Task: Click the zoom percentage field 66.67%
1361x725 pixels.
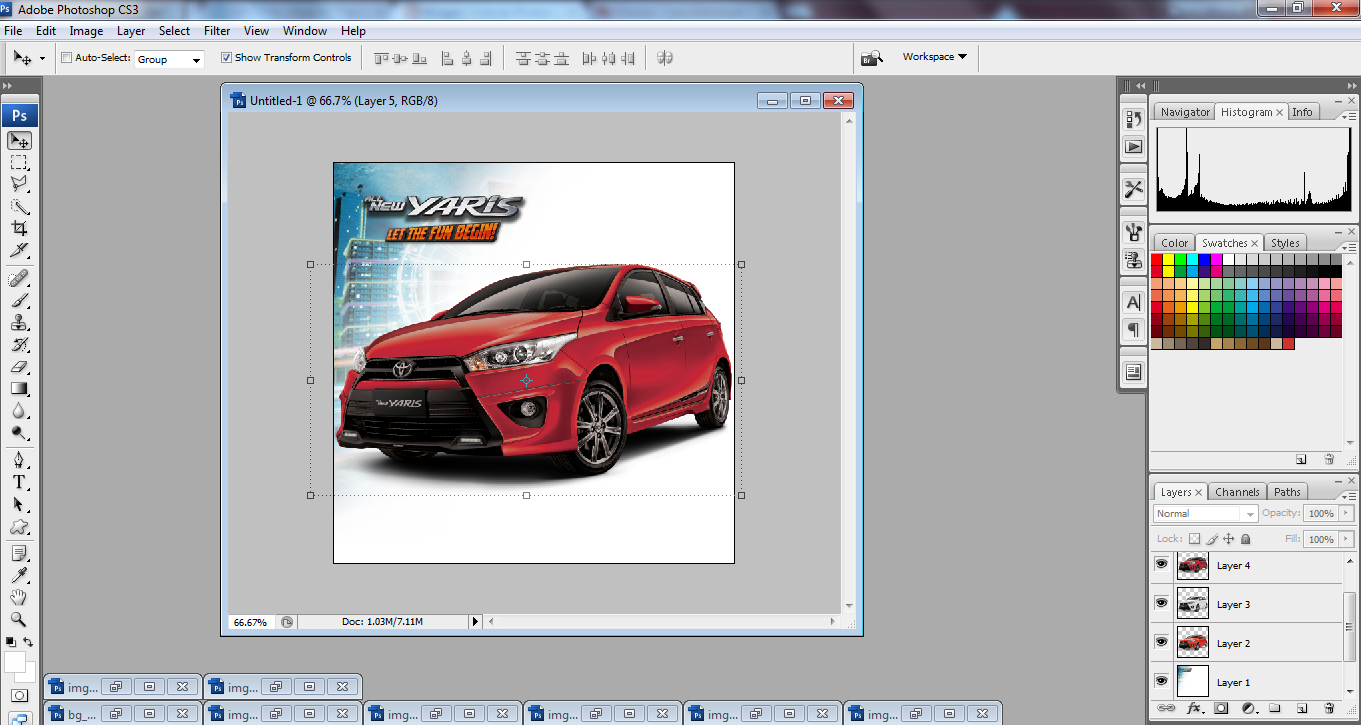Action: pos(250,622)
